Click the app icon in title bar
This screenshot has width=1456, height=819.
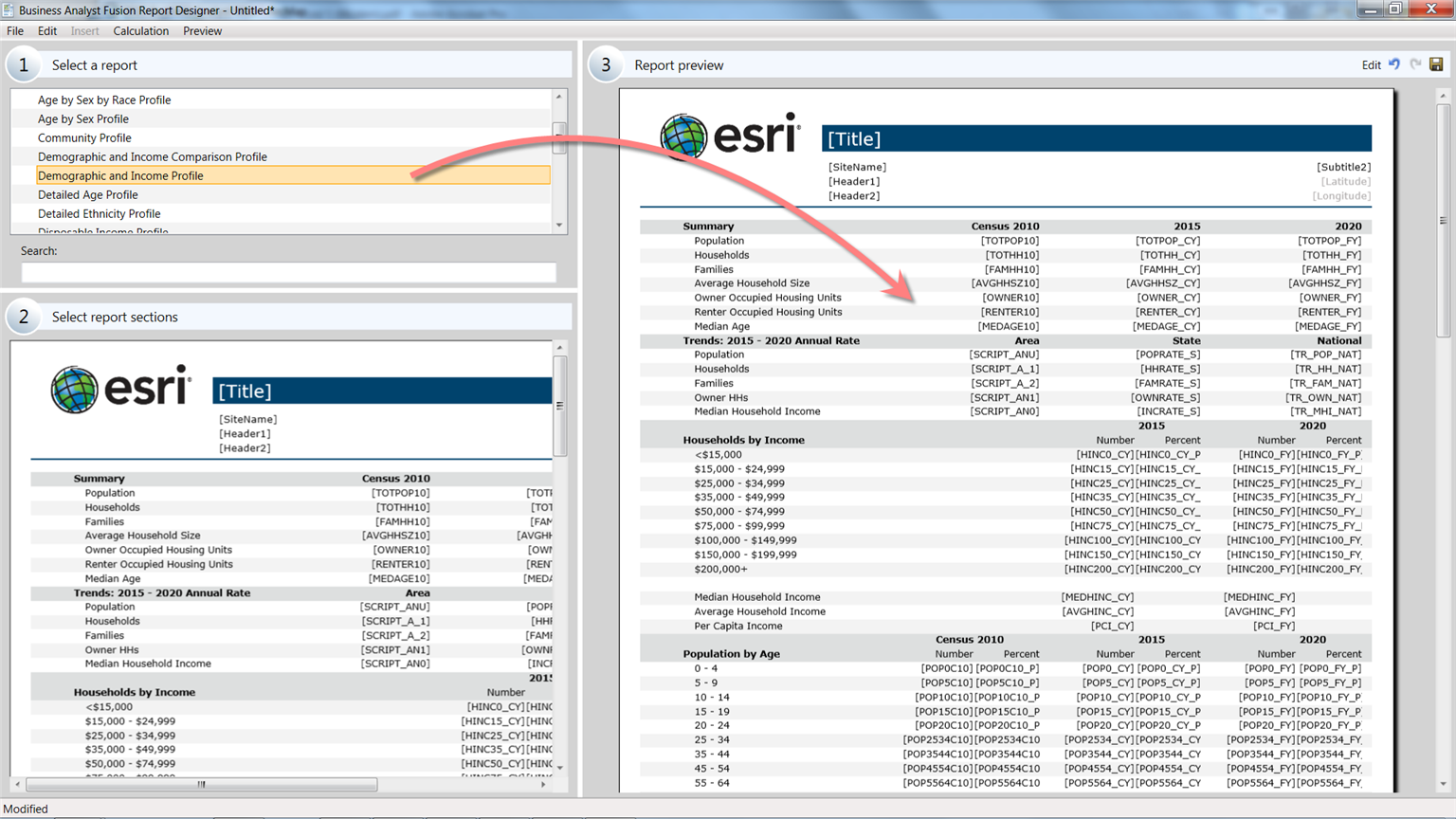coord(9,10)
